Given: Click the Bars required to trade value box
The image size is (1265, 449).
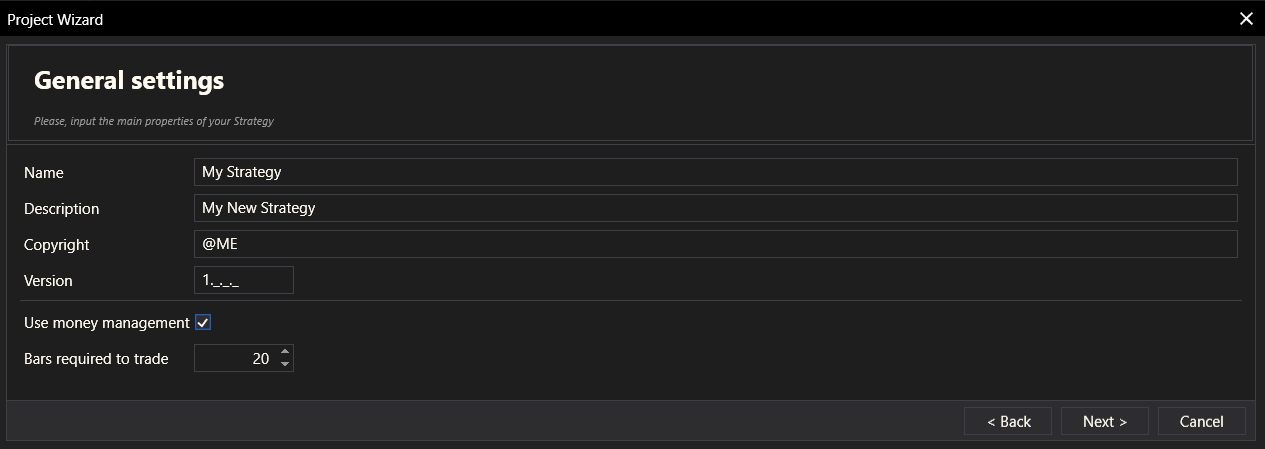Looking at the screenshot, I should coord(235,358).
